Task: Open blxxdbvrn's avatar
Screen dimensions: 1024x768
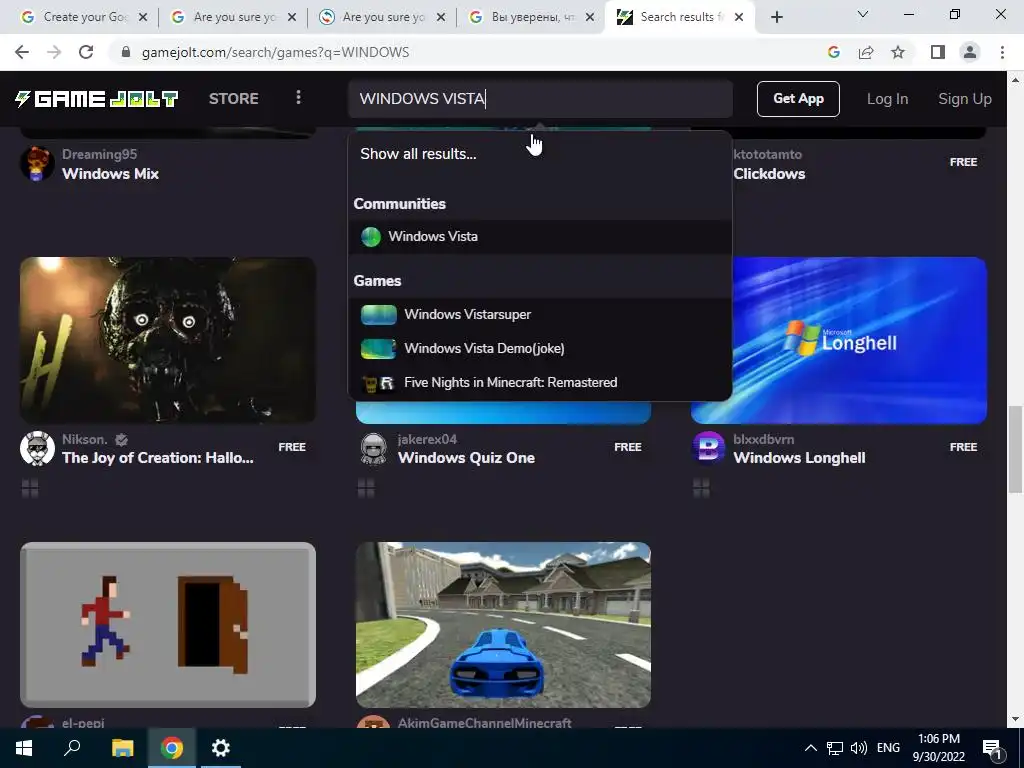Action: (x=709, y=448)
